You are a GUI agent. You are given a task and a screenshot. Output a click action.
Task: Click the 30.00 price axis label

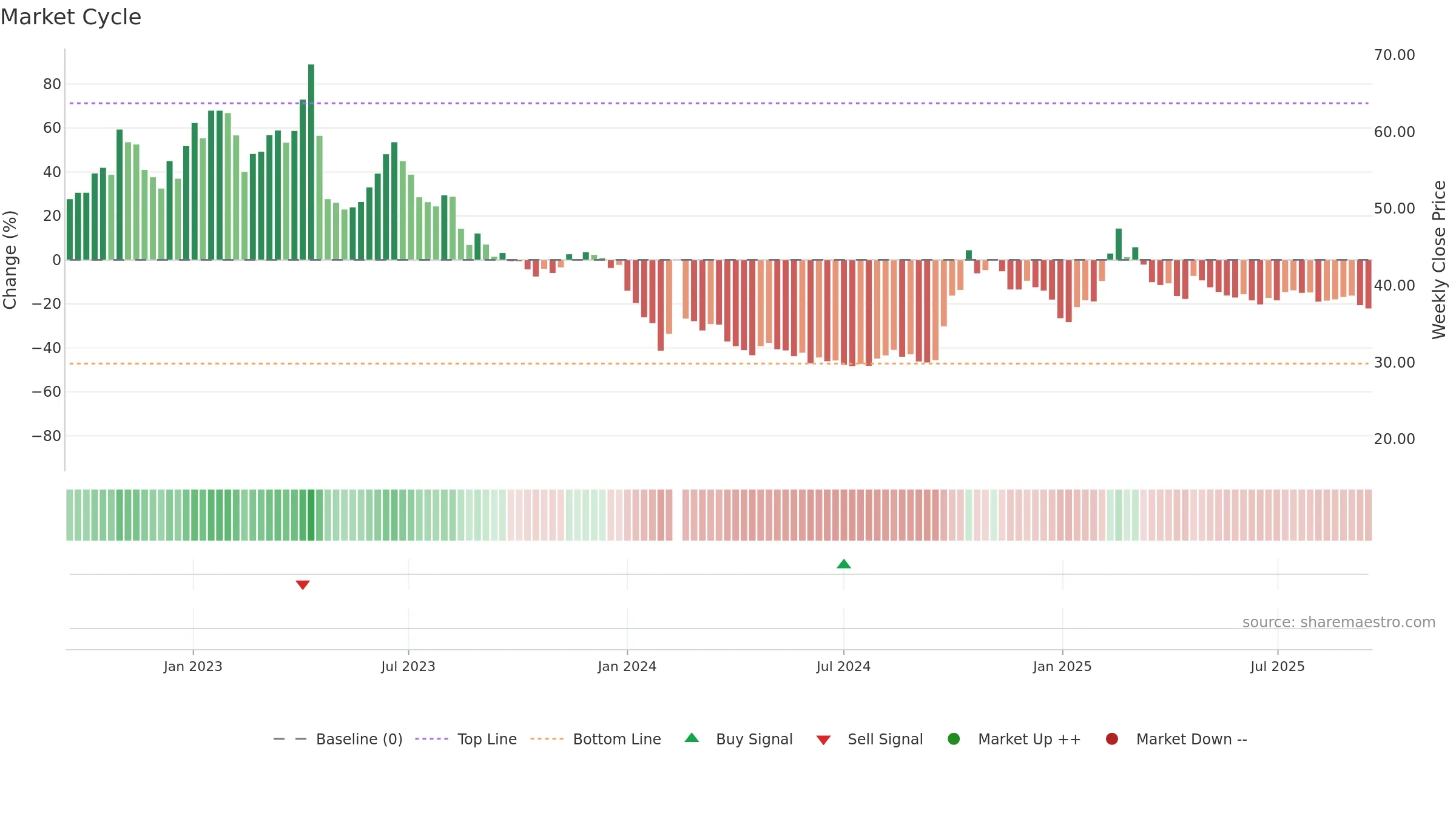click(1394, 363)
